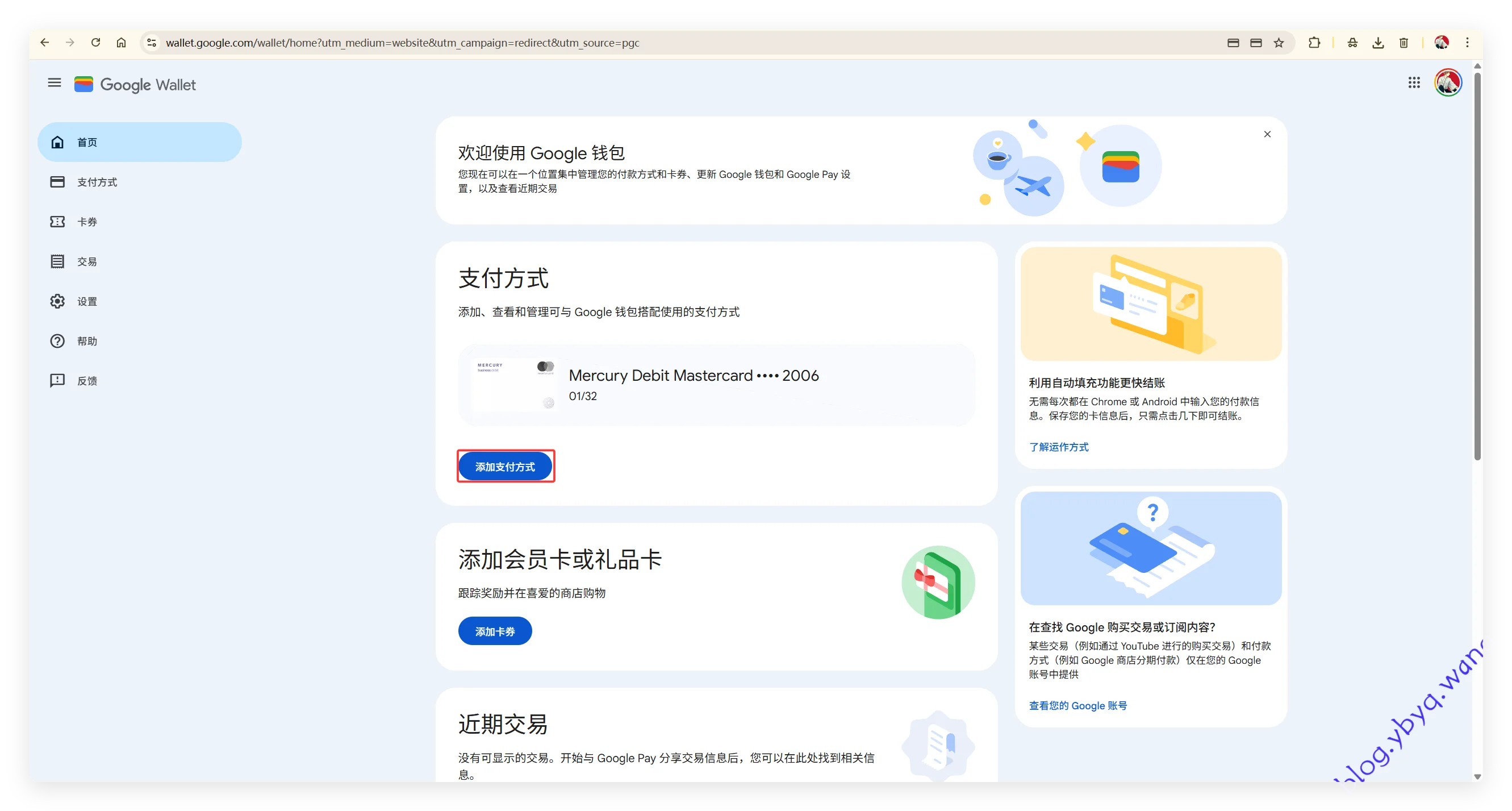Open the Chrome three-dot menu
The width and height of the screenshot is (1512, 811).
[1467, 43]
